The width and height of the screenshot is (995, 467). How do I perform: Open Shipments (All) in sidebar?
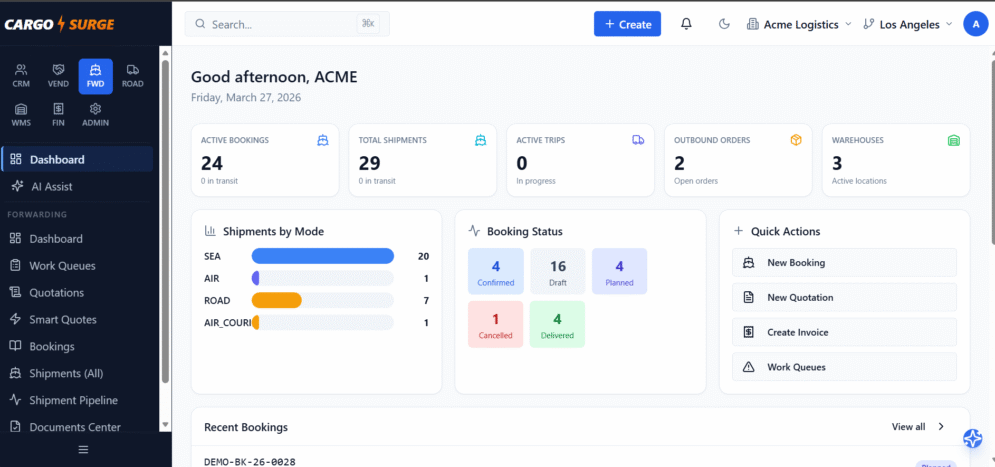point(77,374)
